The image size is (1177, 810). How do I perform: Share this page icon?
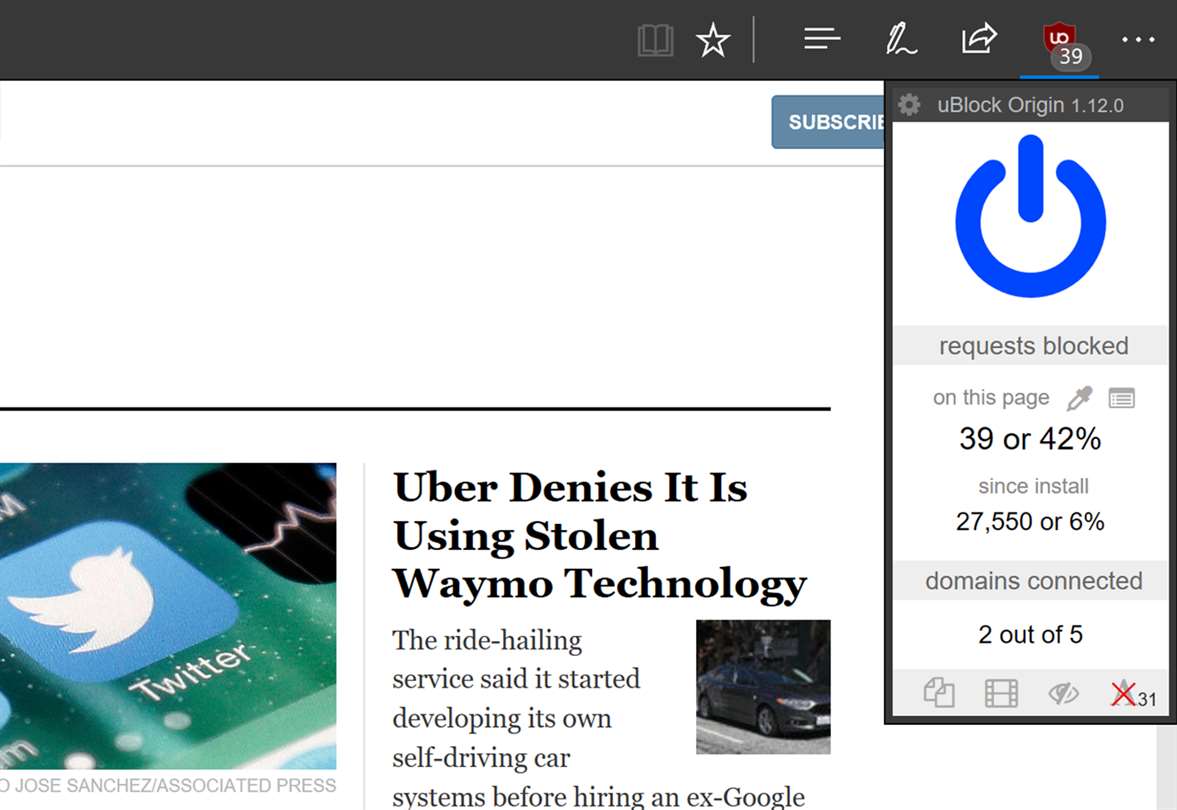click(979, 38)
